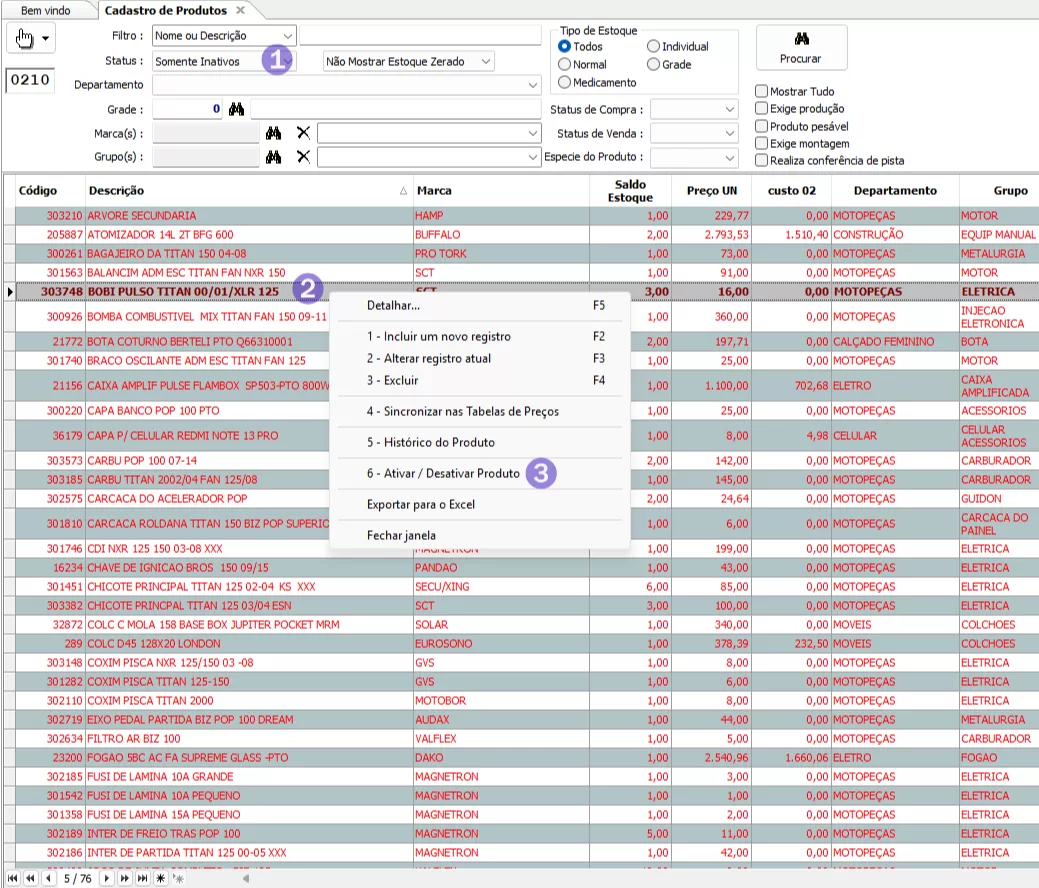Viewport: 1039px width, 888px height.
Task: Expand the Não Mostrar Estoque Zerado dropdown
Action: click(408, 62)
